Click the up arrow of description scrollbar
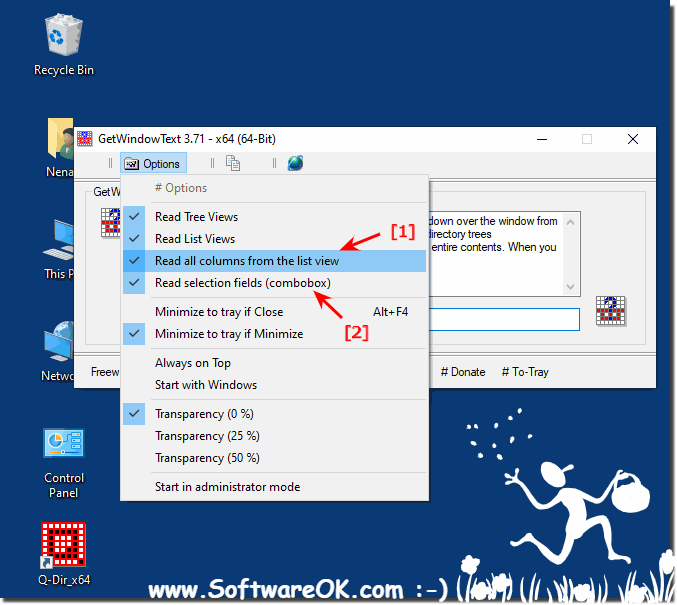677x605 pixels. point(570,222)
